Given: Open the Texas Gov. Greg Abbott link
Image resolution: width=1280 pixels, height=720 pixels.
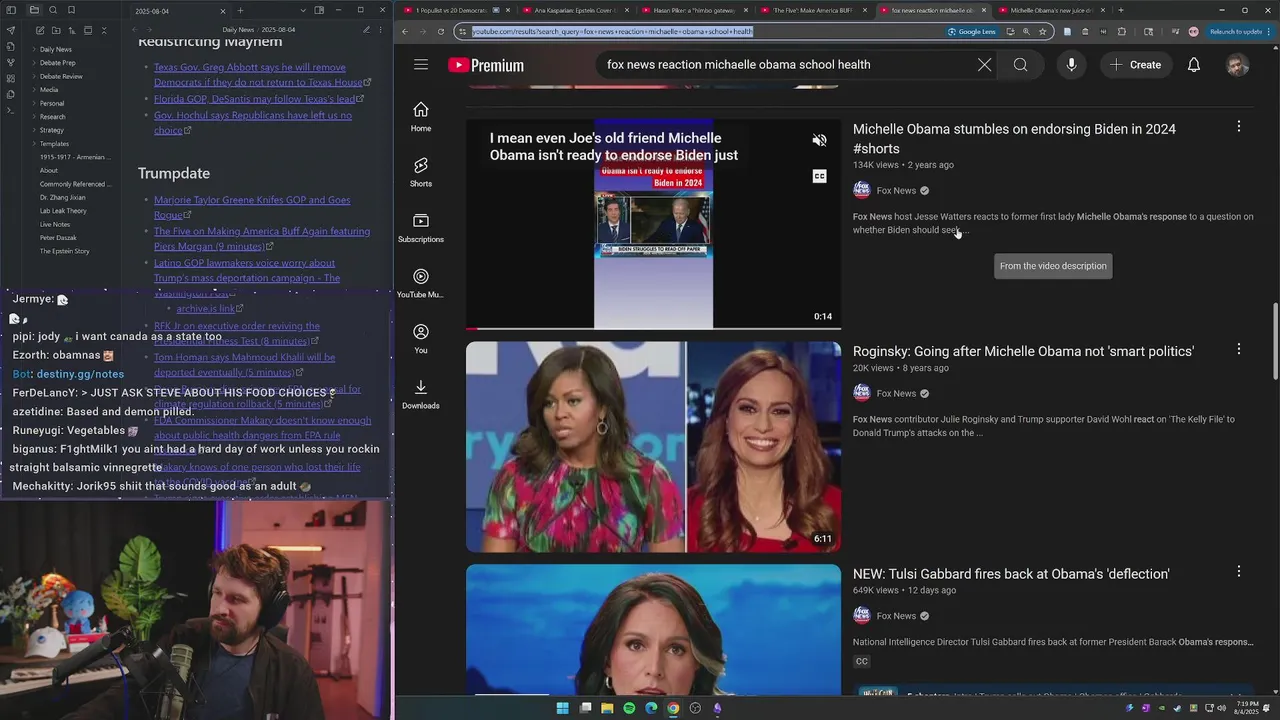Looking at the screenshot, I should (x=258, y=75).
